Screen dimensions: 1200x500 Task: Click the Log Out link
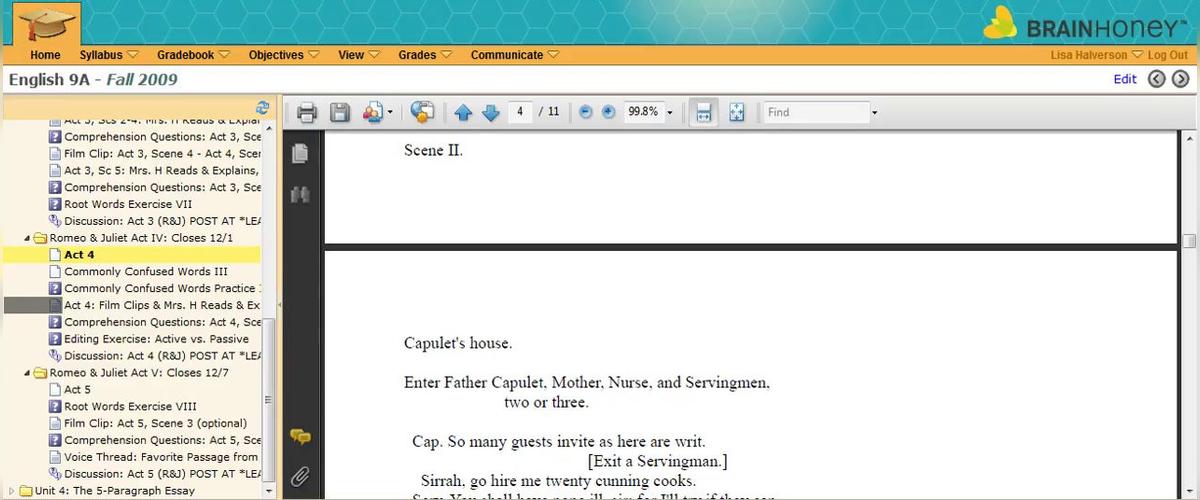click(1167, 56)
